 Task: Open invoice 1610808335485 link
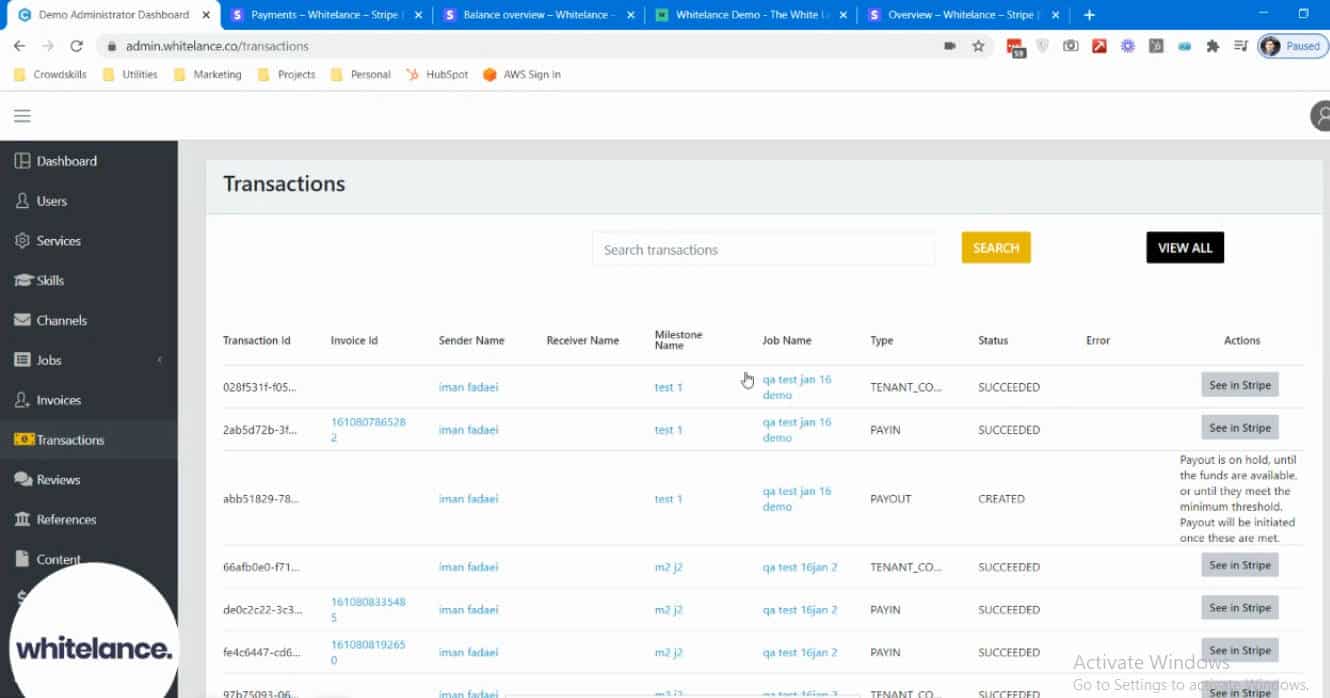tap(368, 610)
